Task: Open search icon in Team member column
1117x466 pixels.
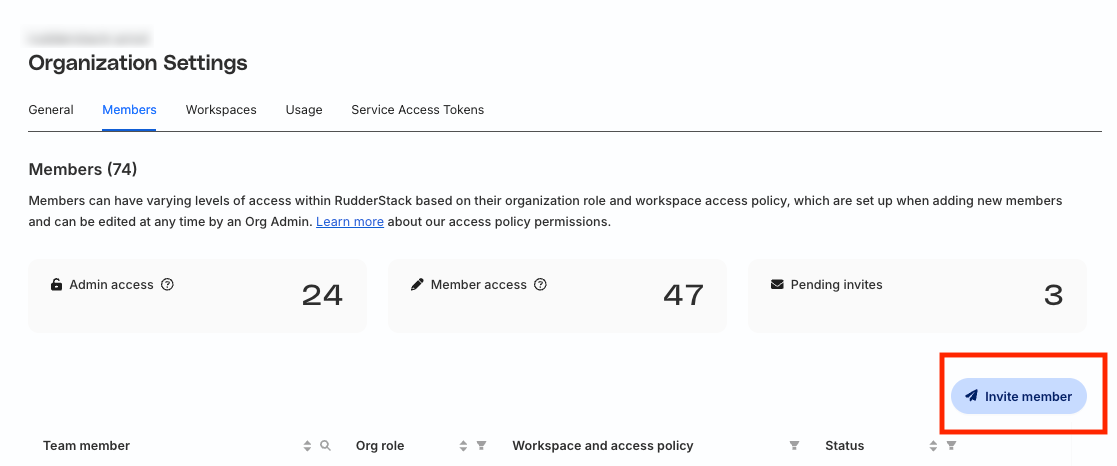Action: point(326,445)
